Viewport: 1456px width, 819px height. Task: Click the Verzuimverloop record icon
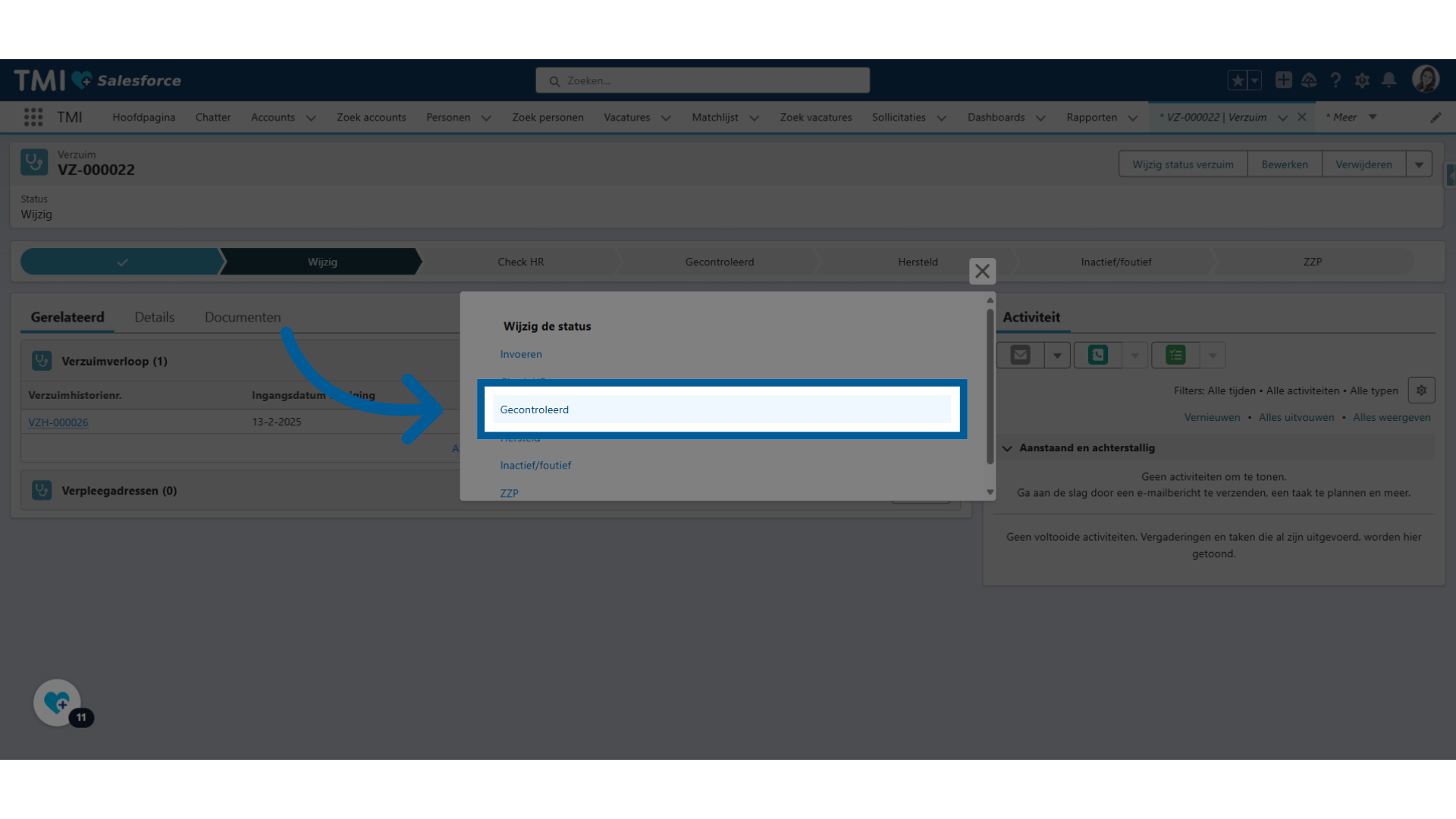pyautogui.click(x=41, y=360)
